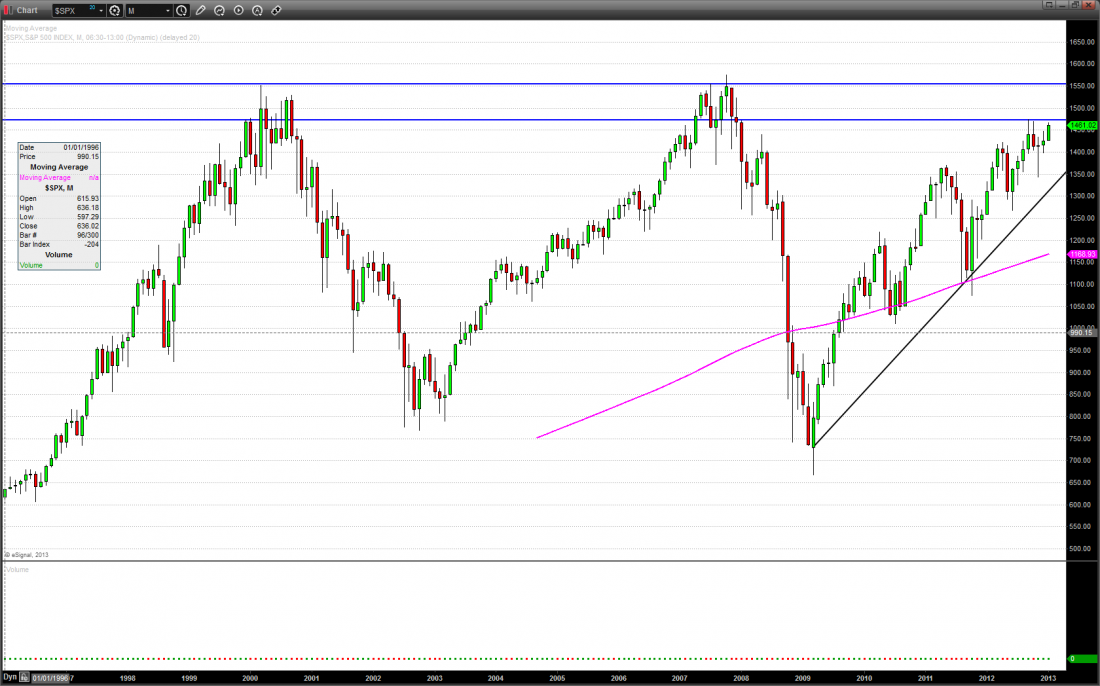
Task: Click the clock time template icon
Action: point(181,10)
